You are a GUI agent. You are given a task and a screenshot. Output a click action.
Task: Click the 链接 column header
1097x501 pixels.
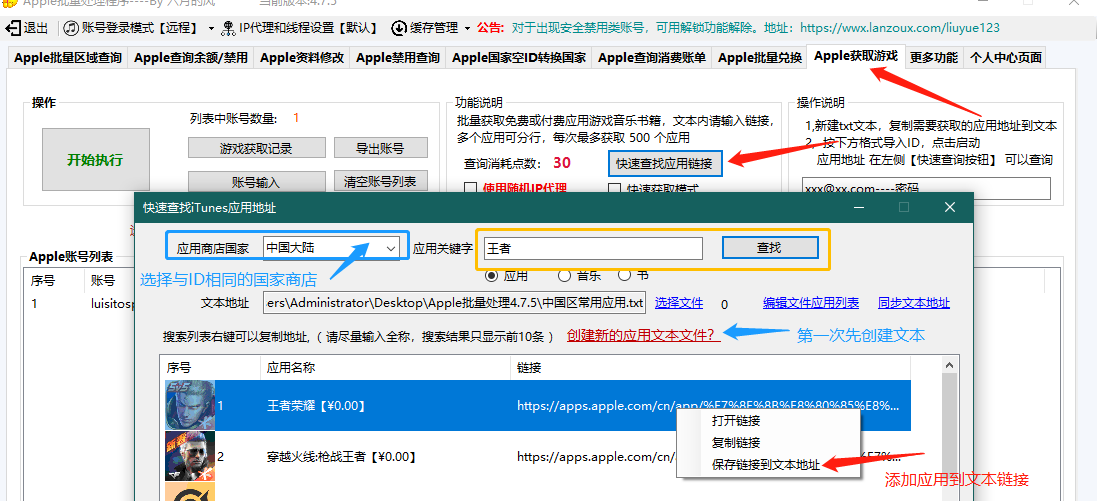[x=710, y=367]
